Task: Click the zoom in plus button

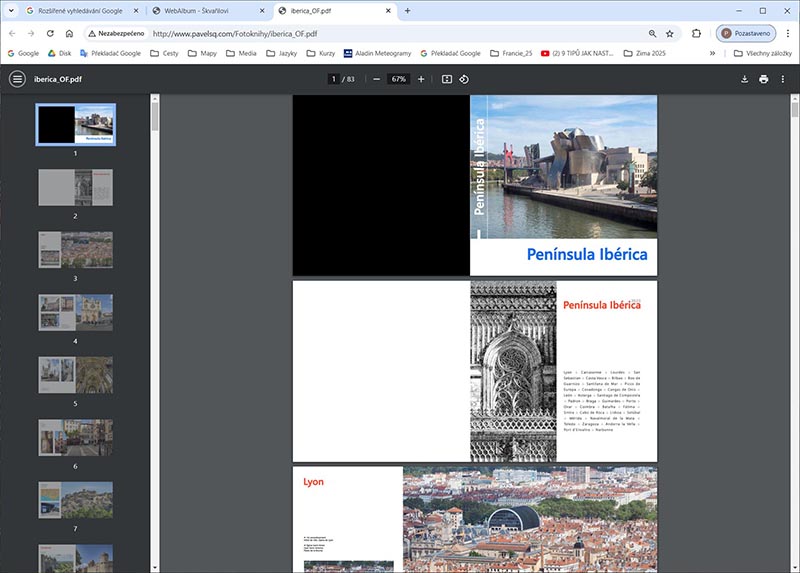Action: (421, 79)
